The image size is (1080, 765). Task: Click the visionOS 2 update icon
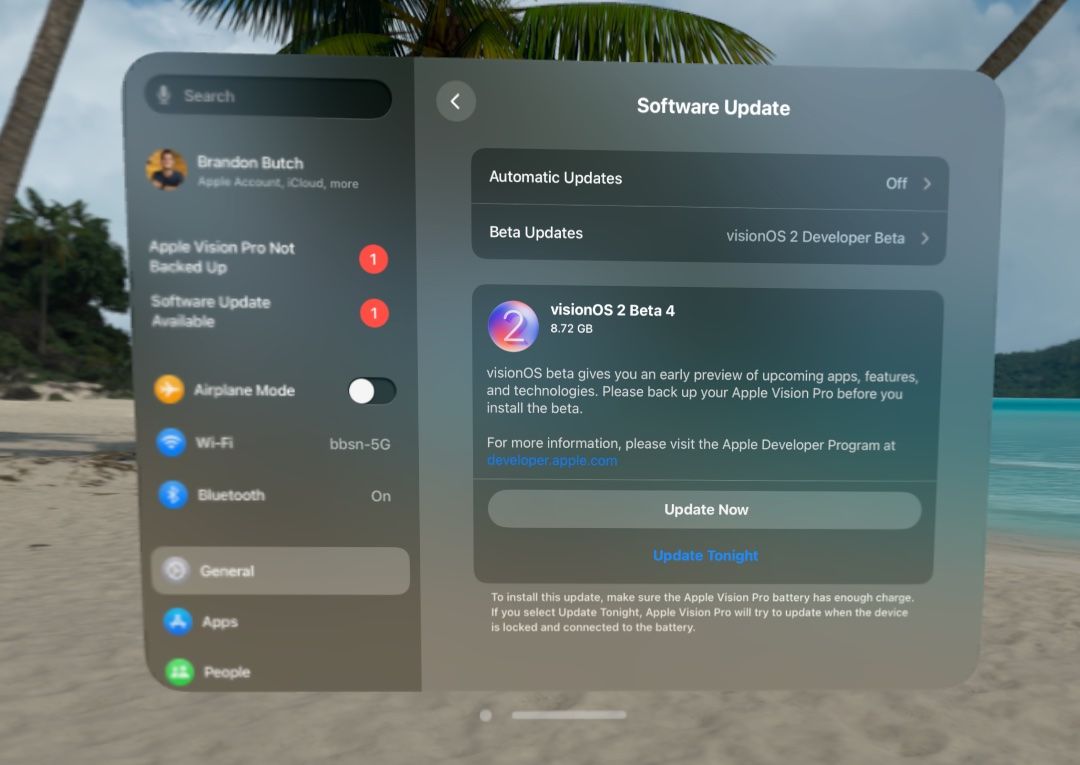coord(513,326)
